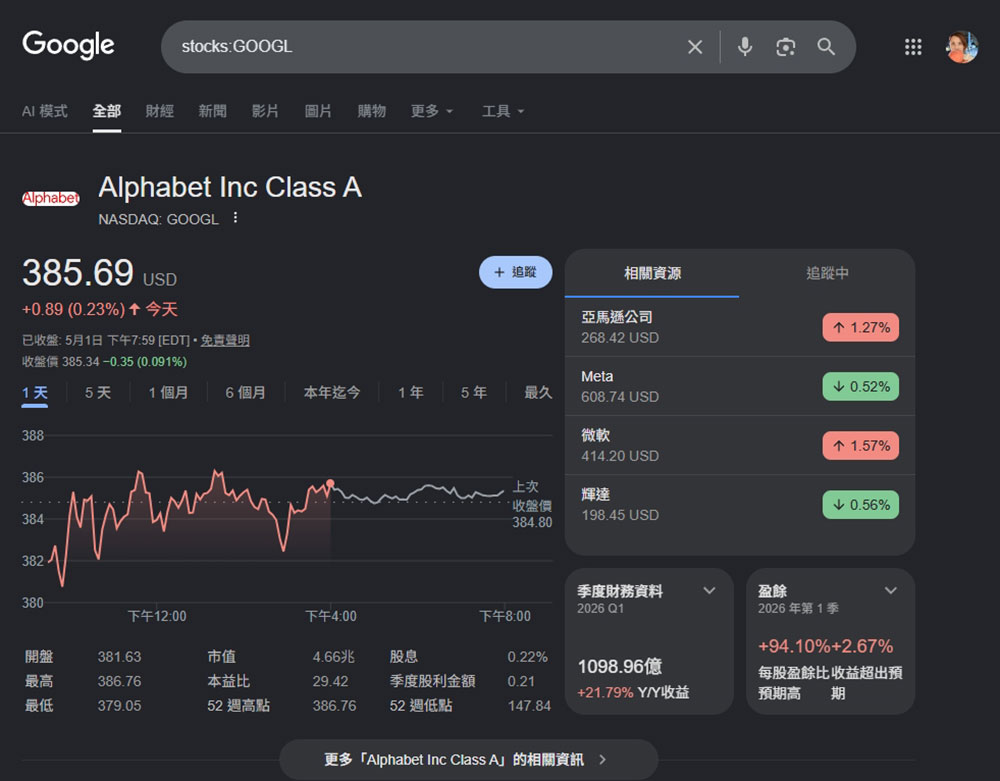Image resolution: width=1000 pixels, height=781 pixels.
Task: Click the 下午4:00 closing point on chart
Action: coord(330,483)
